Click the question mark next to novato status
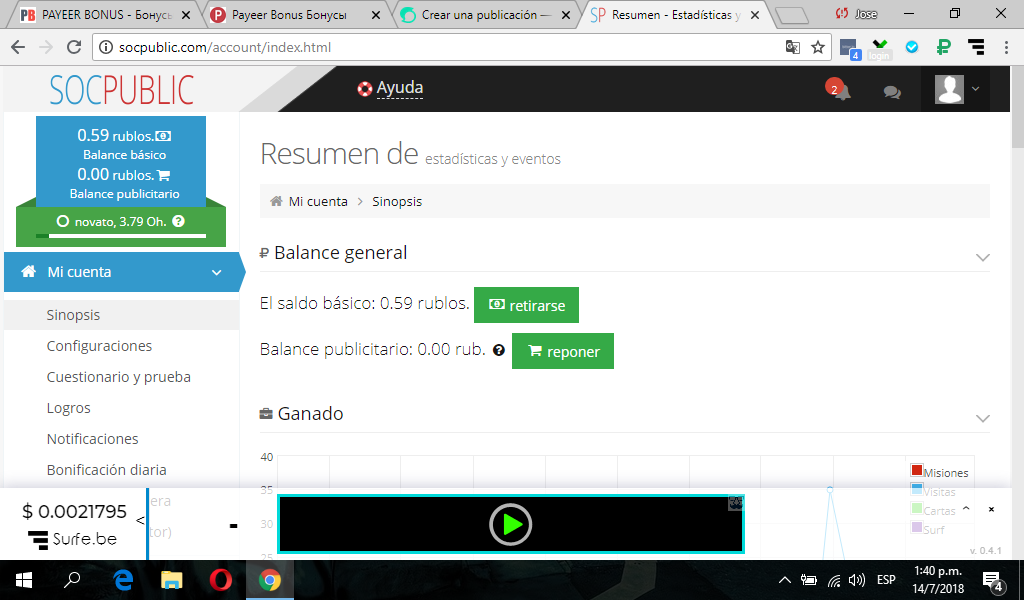The width and height of the screenshot is (1024, 600). click(178, 221)
